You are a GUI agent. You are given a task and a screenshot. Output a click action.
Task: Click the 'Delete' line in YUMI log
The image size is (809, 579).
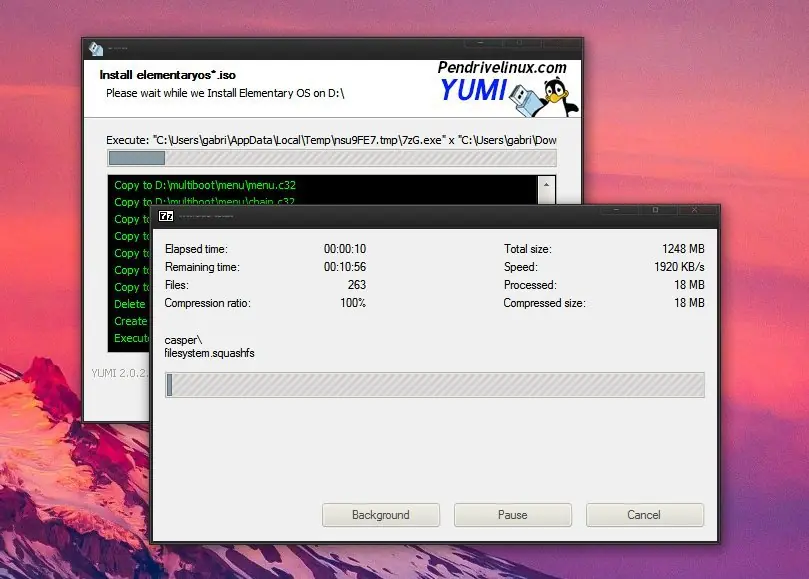coord(130,304)
